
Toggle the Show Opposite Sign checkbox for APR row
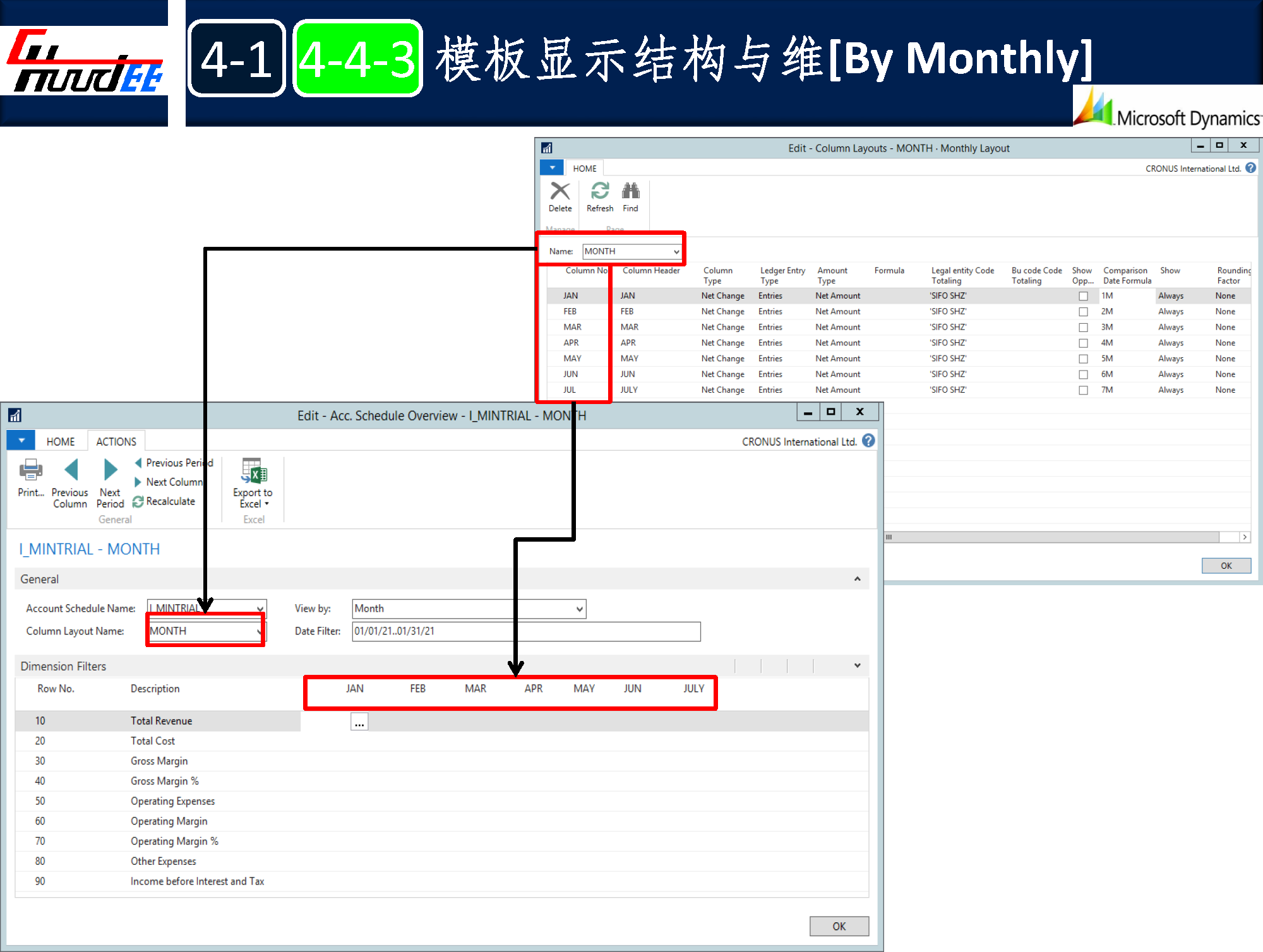coord(1083,343)
